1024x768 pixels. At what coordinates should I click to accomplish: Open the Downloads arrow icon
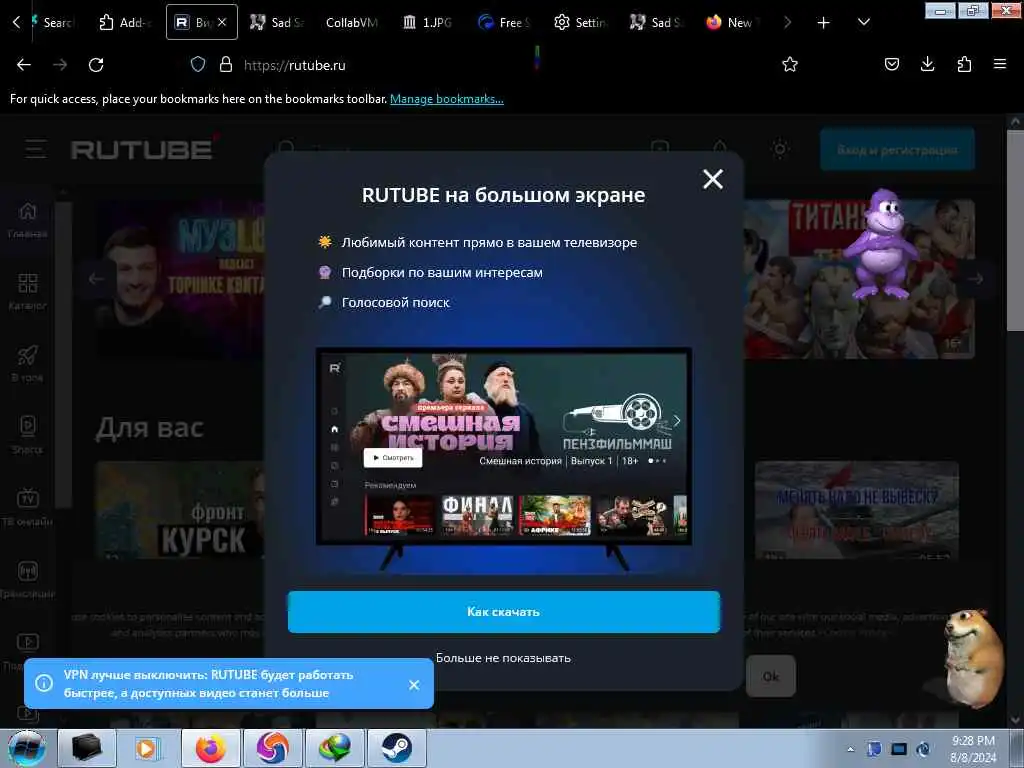tap(927, 64)
